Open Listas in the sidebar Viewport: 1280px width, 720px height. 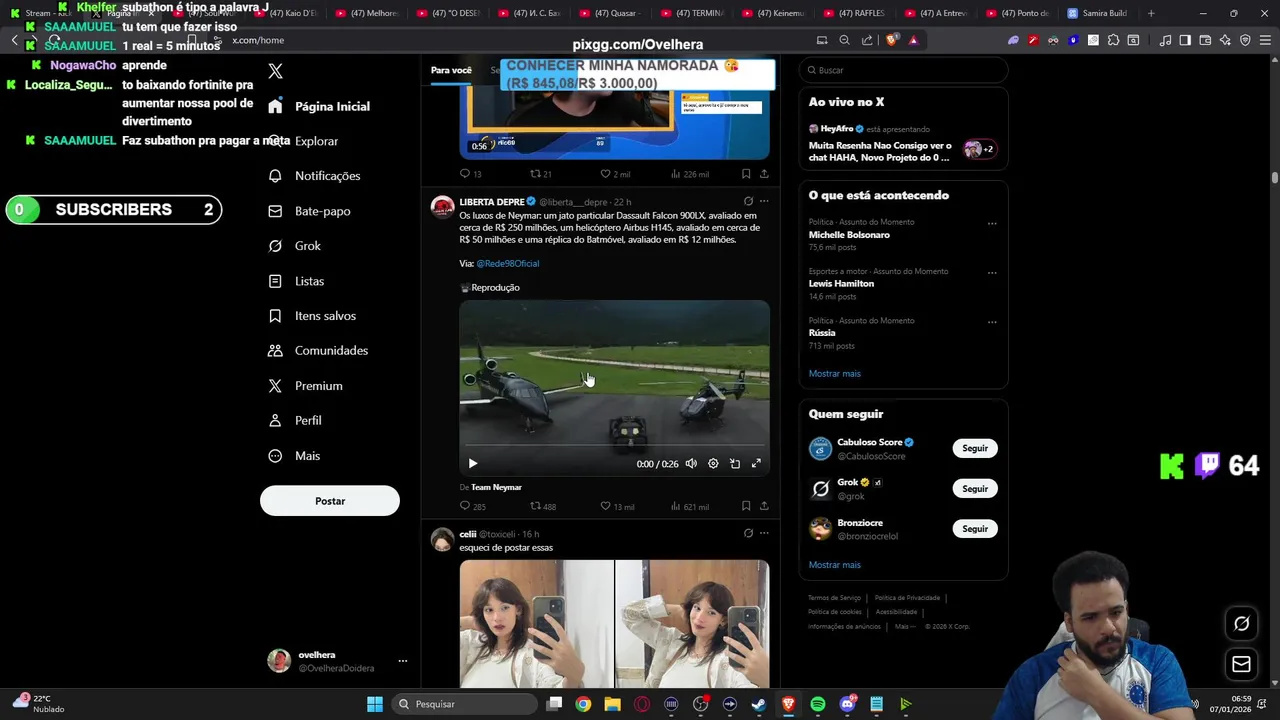297,281
